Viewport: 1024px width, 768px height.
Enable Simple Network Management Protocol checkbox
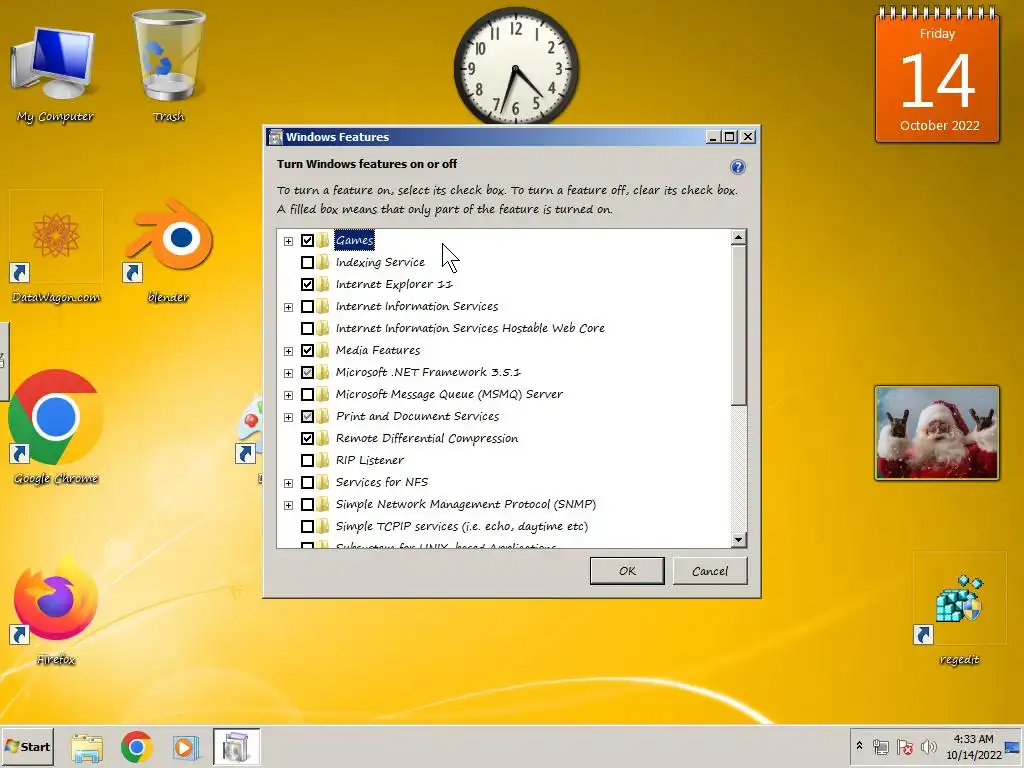(x=307, y=504)
